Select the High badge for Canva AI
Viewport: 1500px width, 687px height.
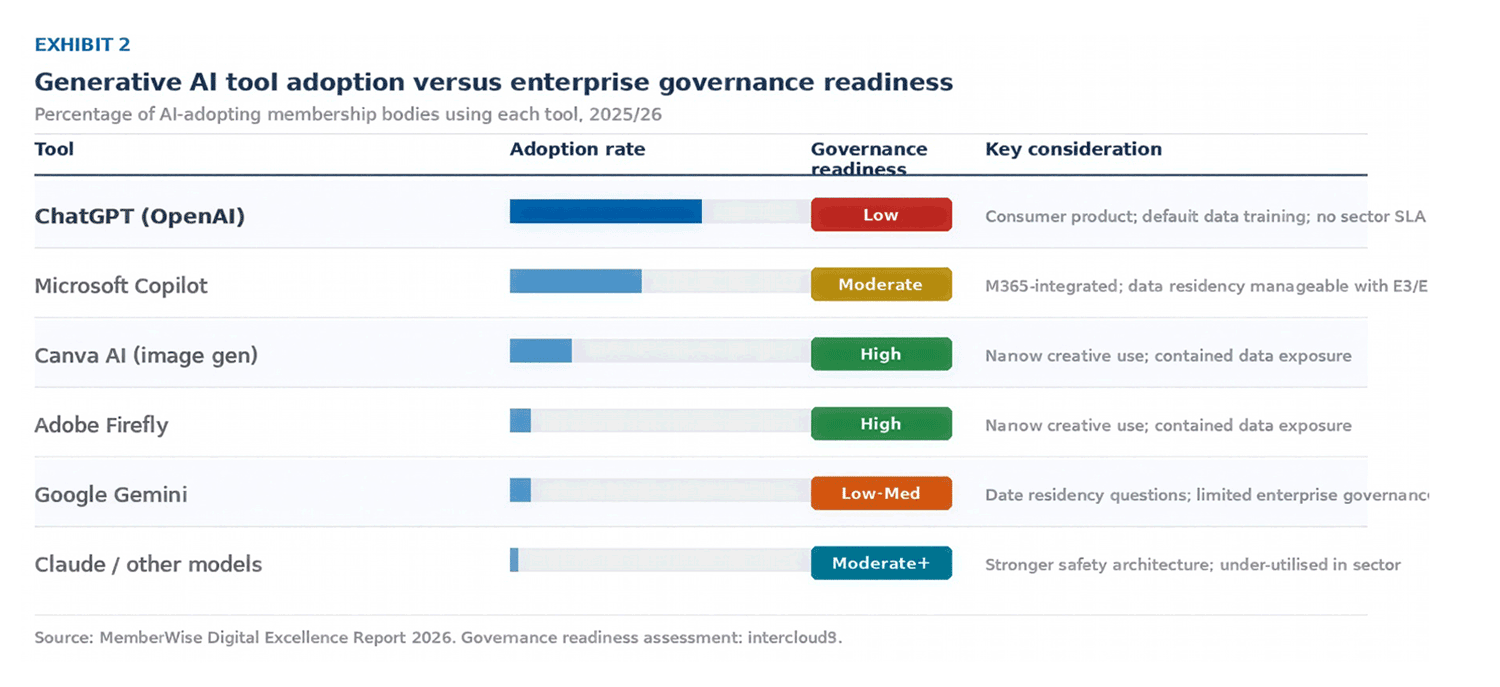(x=881, y=354)
